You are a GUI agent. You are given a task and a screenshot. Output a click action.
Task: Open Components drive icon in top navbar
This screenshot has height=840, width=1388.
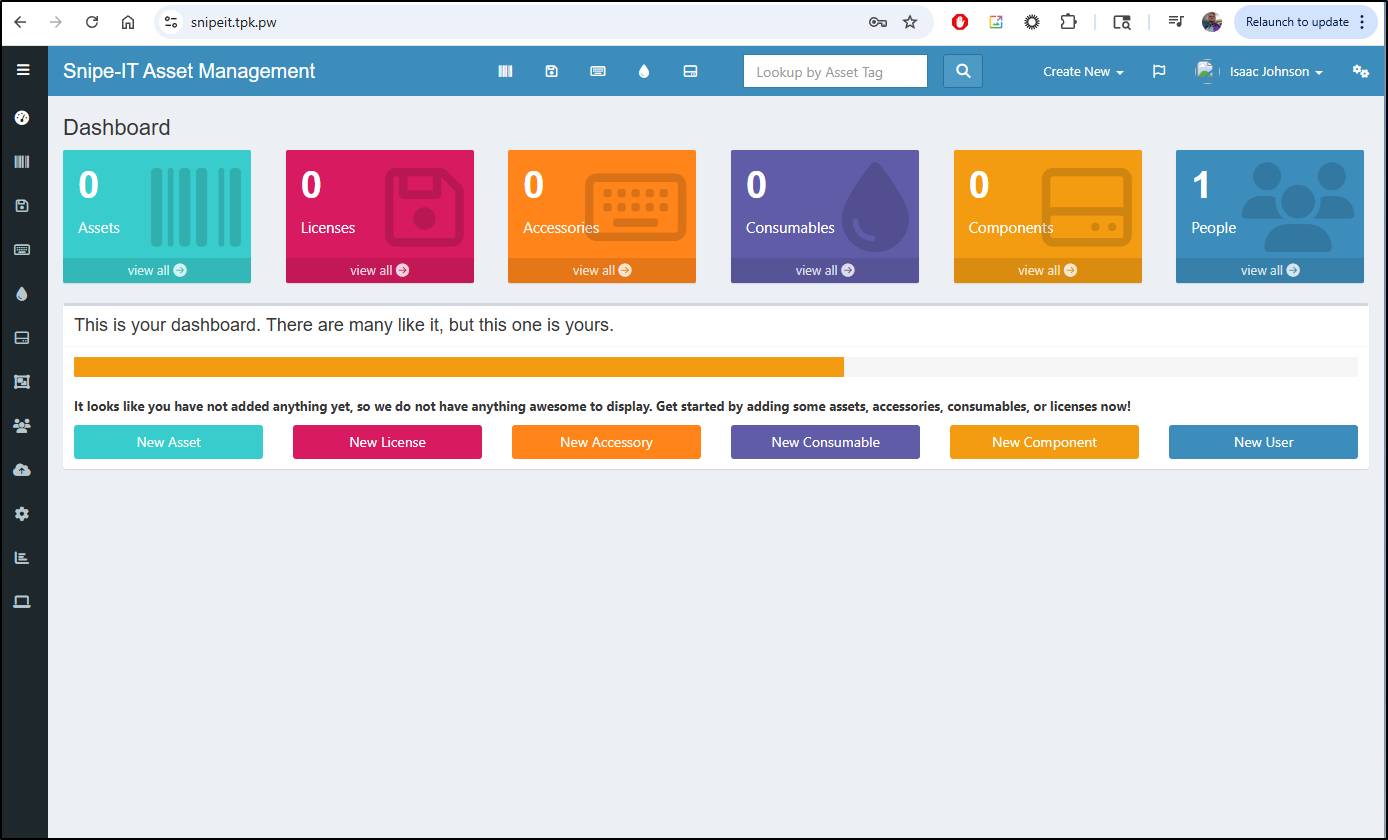pos(690,71)
